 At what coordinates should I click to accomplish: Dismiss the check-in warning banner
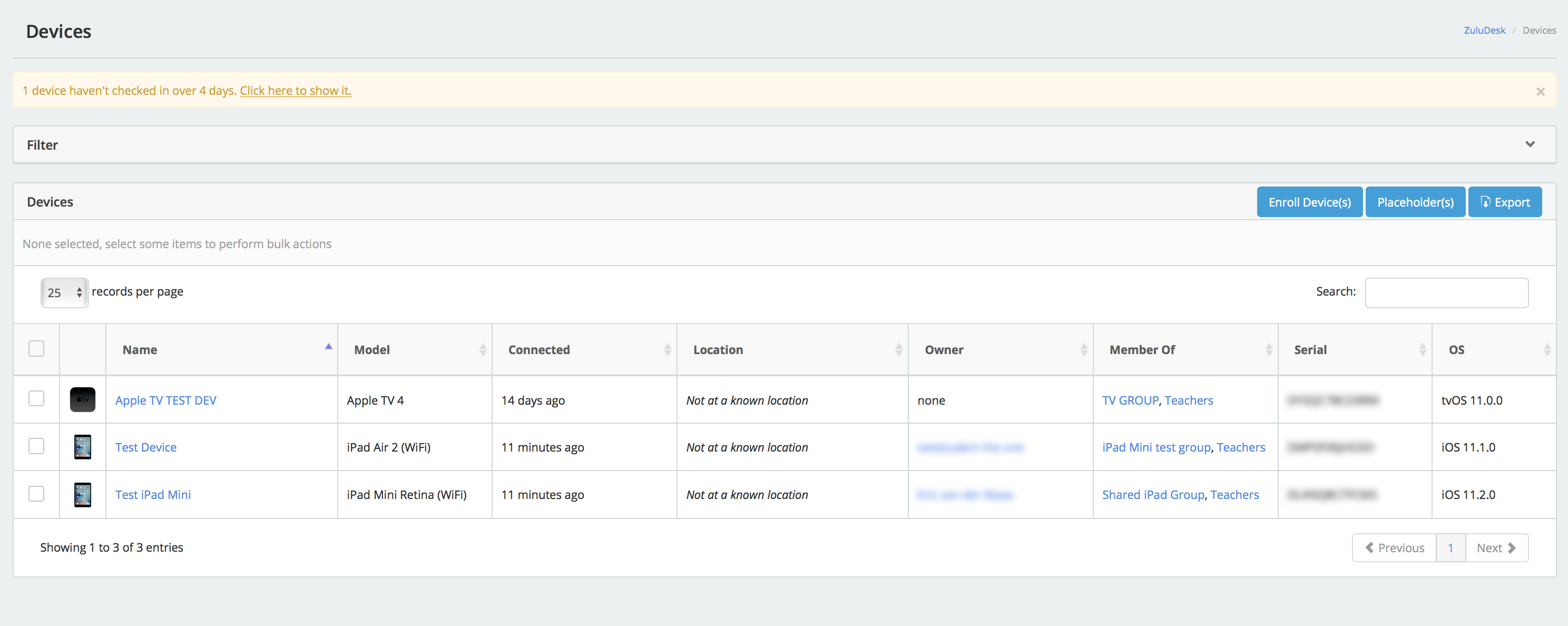pos(1540,91)
